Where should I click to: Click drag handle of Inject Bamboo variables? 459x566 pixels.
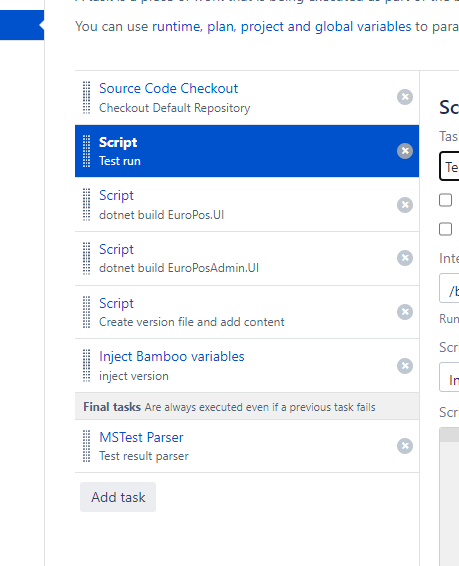87,366
